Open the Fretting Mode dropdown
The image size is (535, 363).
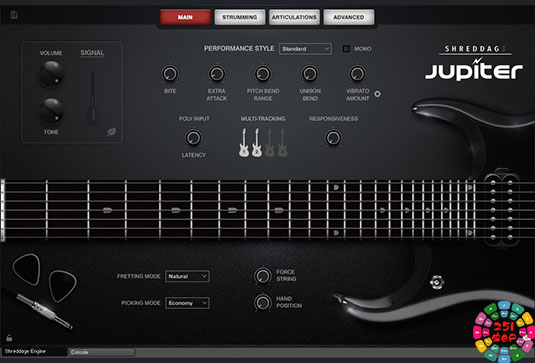click(187, 276)
